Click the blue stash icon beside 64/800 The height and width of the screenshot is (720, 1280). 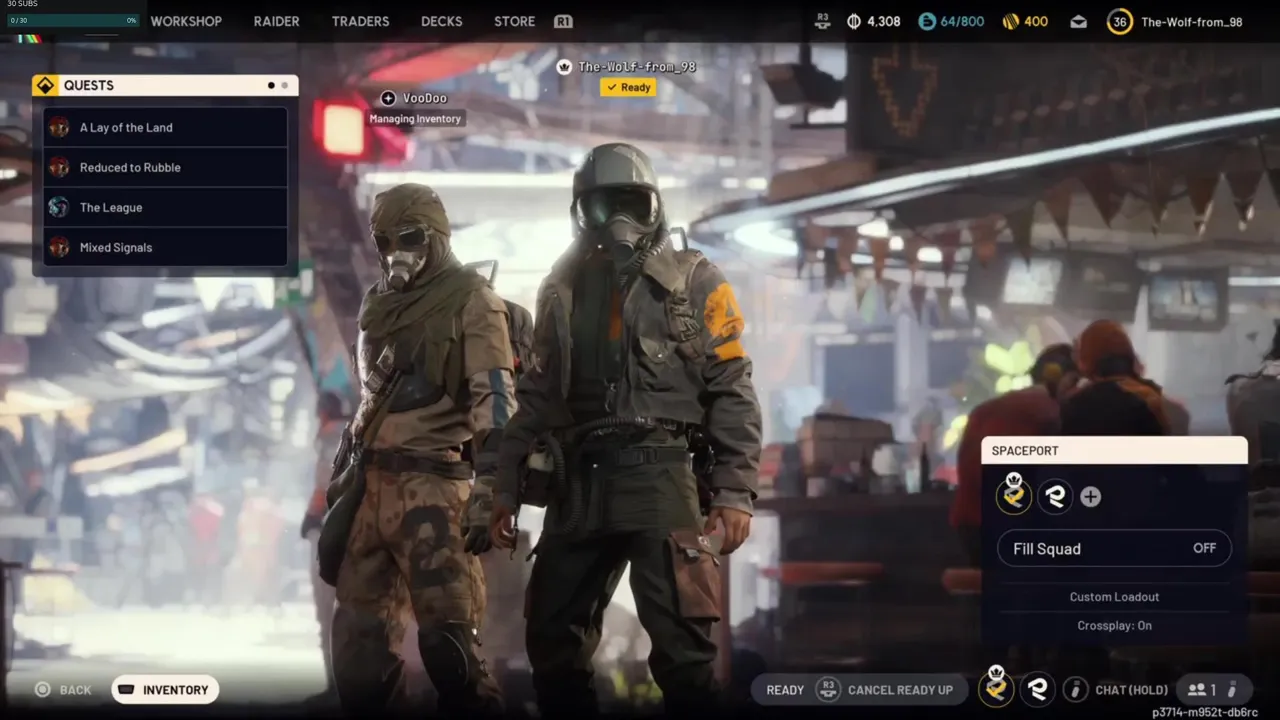click(927, 21)
